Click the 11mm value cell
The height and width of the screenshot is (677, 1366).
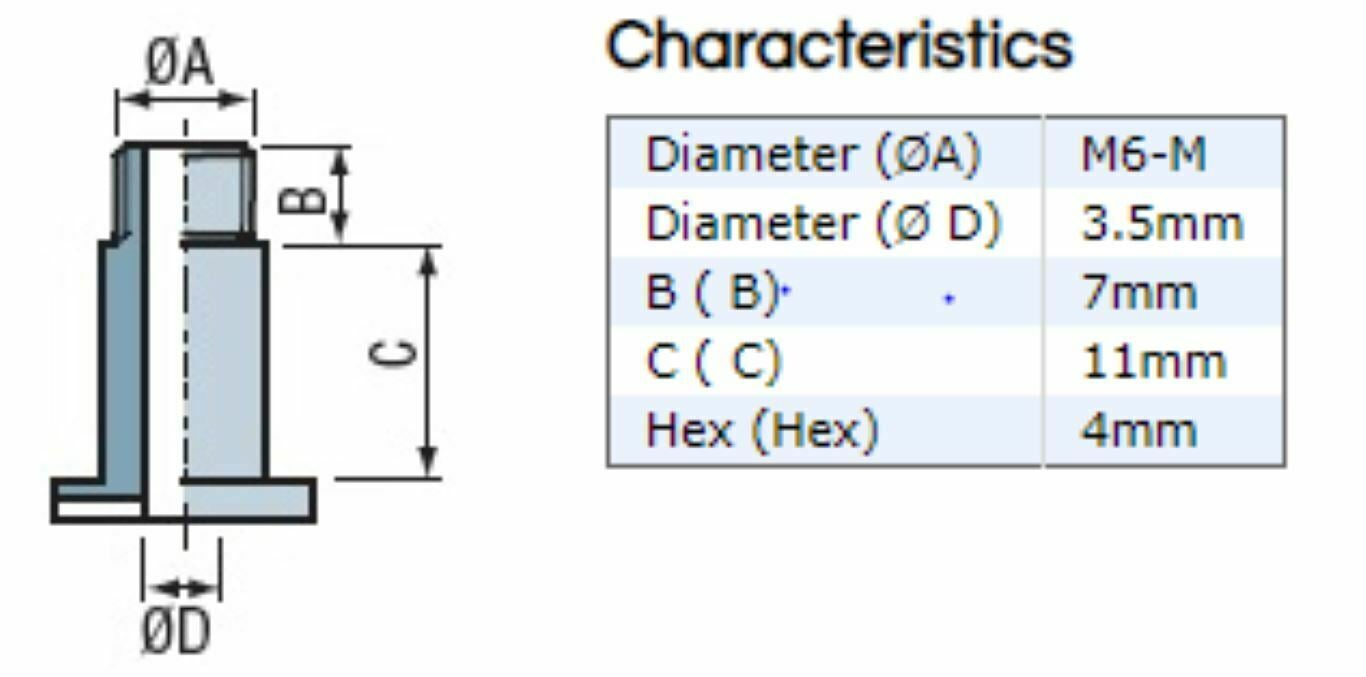click(1153, 362)
